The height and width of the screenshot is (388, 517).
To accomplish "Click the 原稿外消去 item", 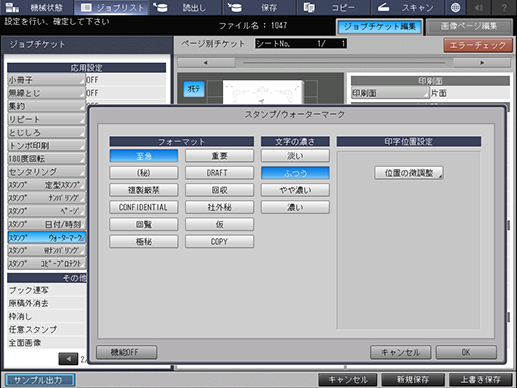I will point(47,303).
